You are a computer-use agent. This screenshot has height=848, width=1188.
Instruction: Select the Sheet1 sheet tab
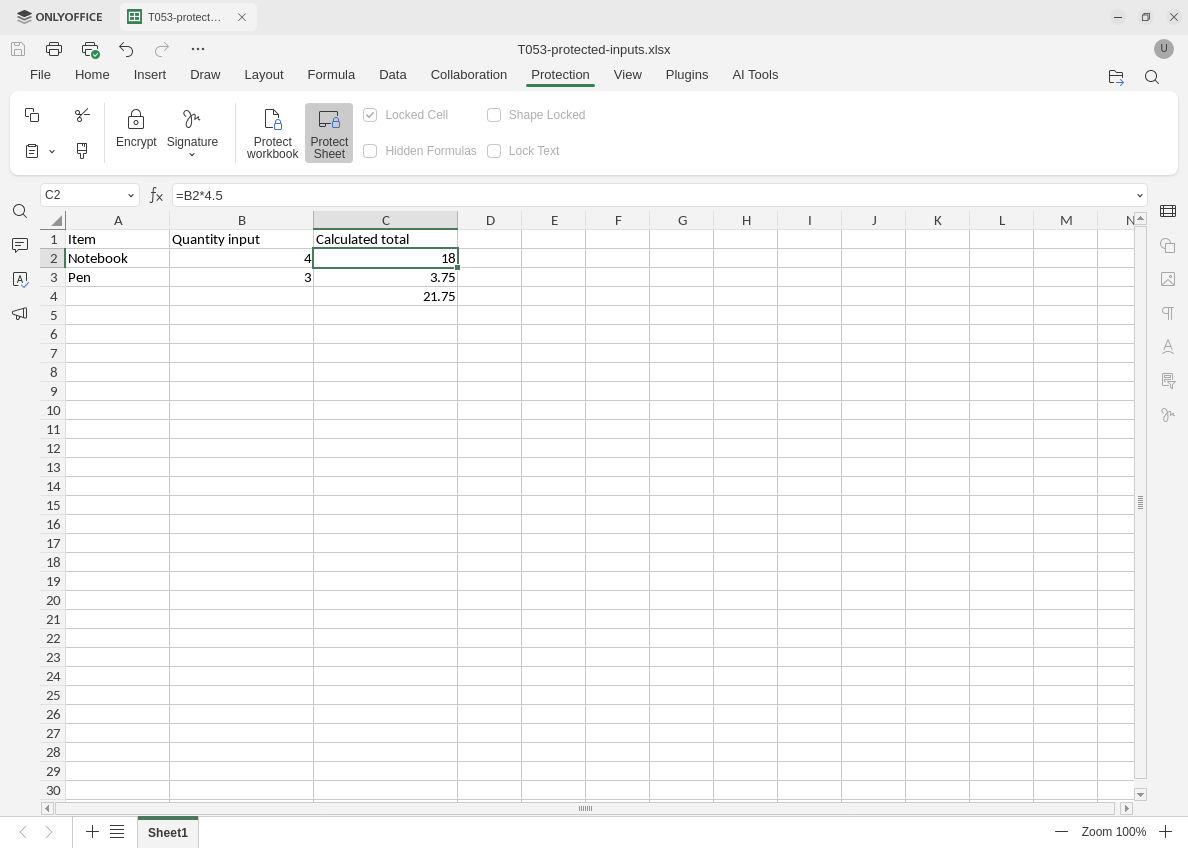[167, 833]
